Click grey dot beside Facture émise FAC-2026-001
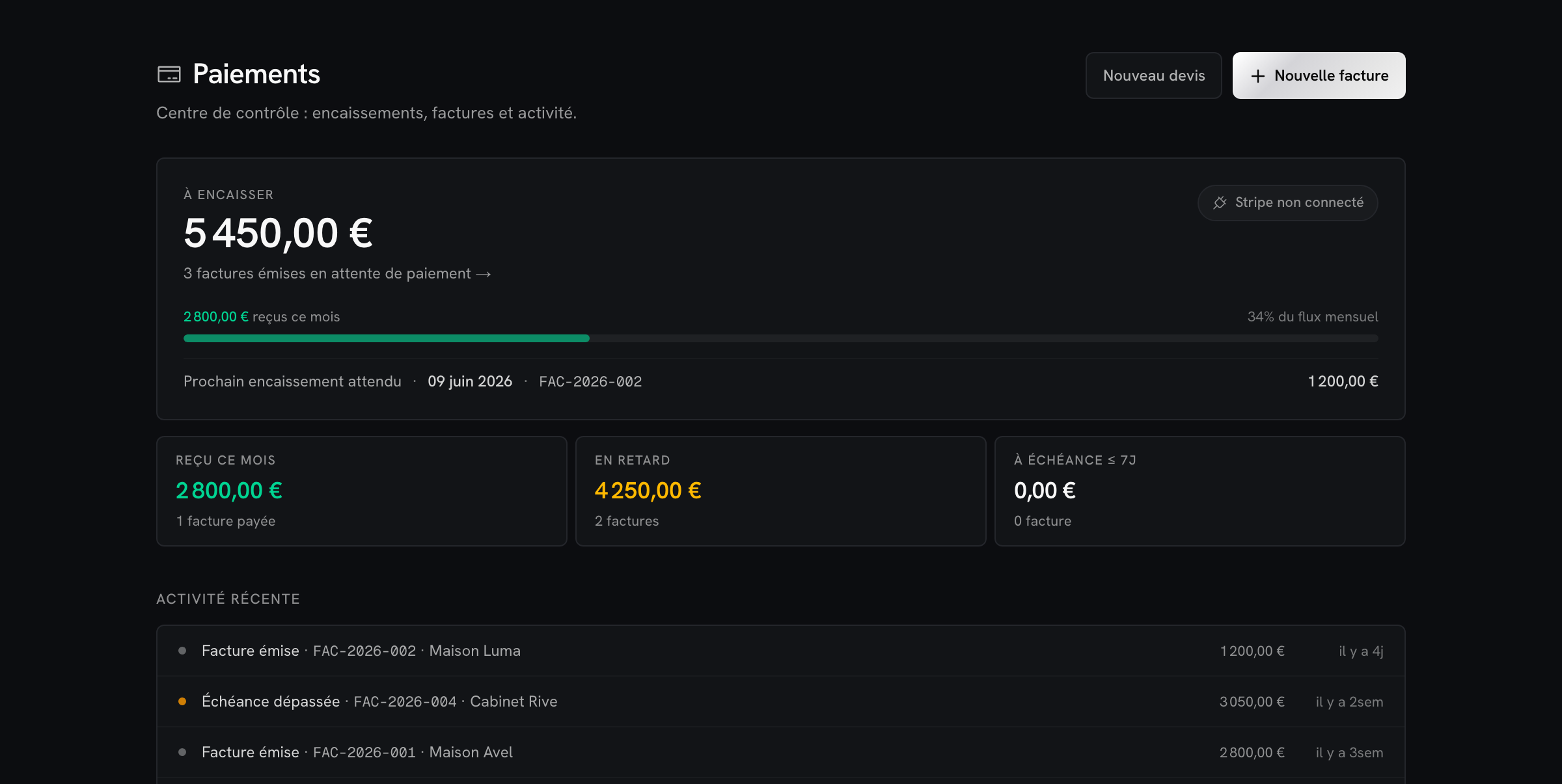The height and width of the screenshot is (784, 1562). point(182,752)
